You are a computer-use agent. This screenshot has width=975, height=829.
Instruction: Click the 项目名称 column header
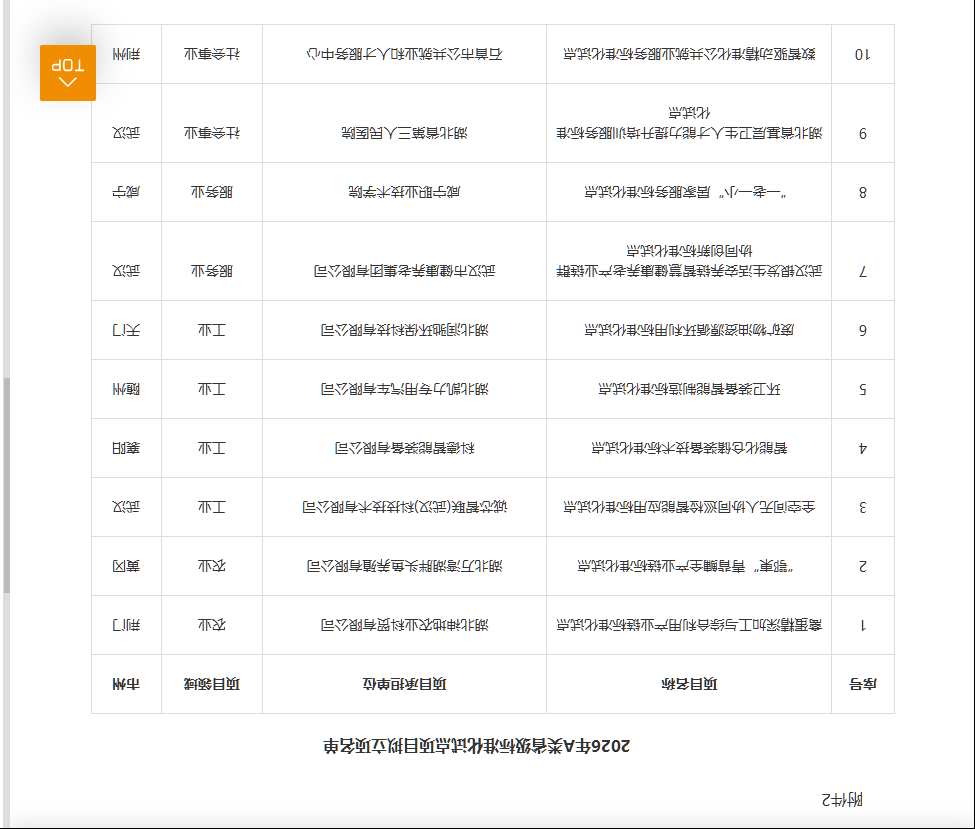point(689,684)
